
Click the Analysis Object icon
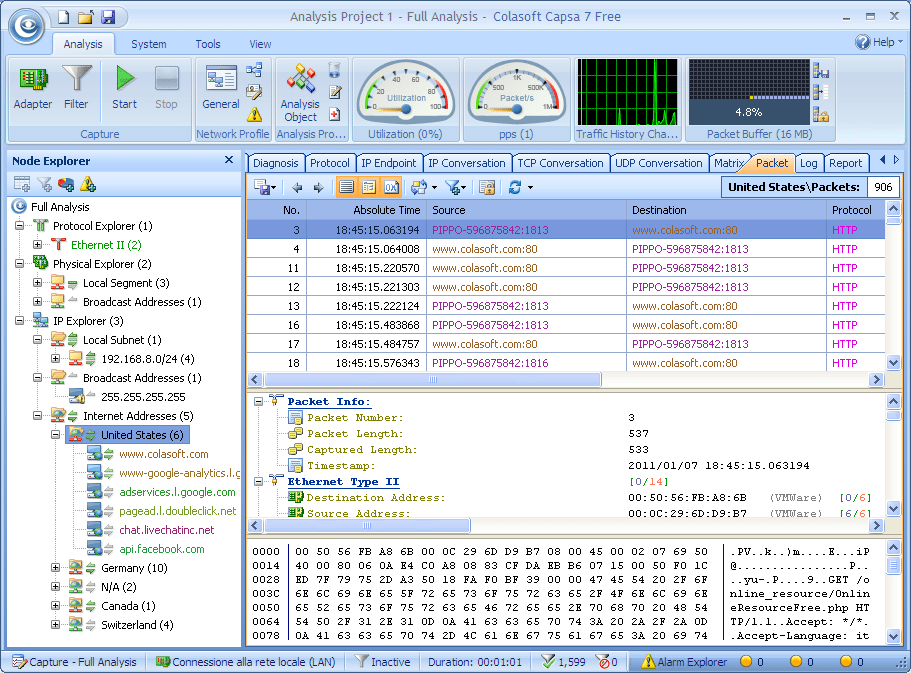[x=300, y=80]
